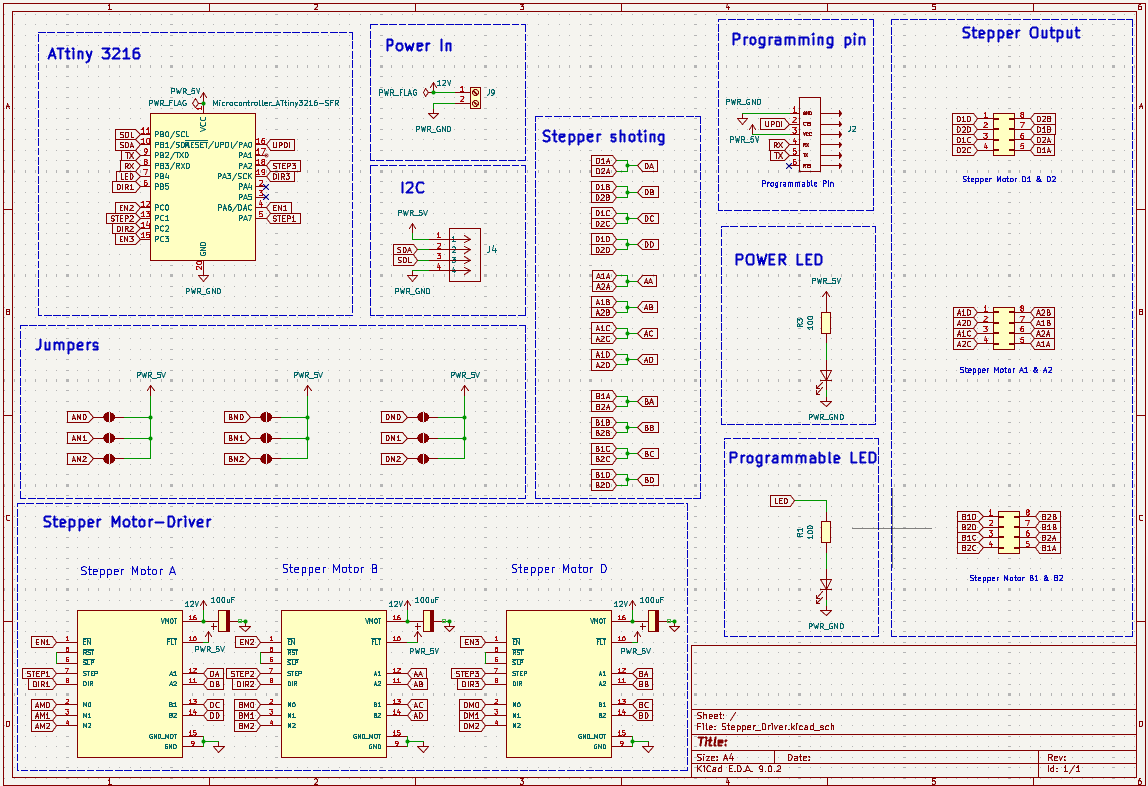Click the Stepper Motor D1 & D2 caption
The width and height of the screenshot is (1148, 786).
1009,179
